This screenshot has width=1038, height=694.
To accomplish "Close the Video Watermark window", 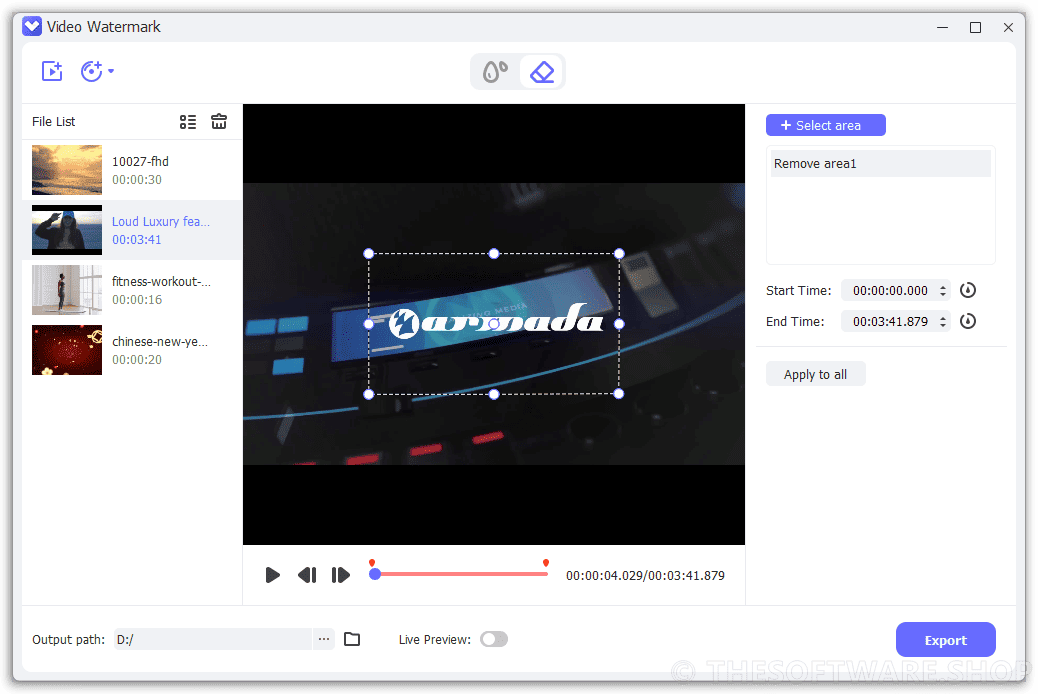I will (1008, 27).
